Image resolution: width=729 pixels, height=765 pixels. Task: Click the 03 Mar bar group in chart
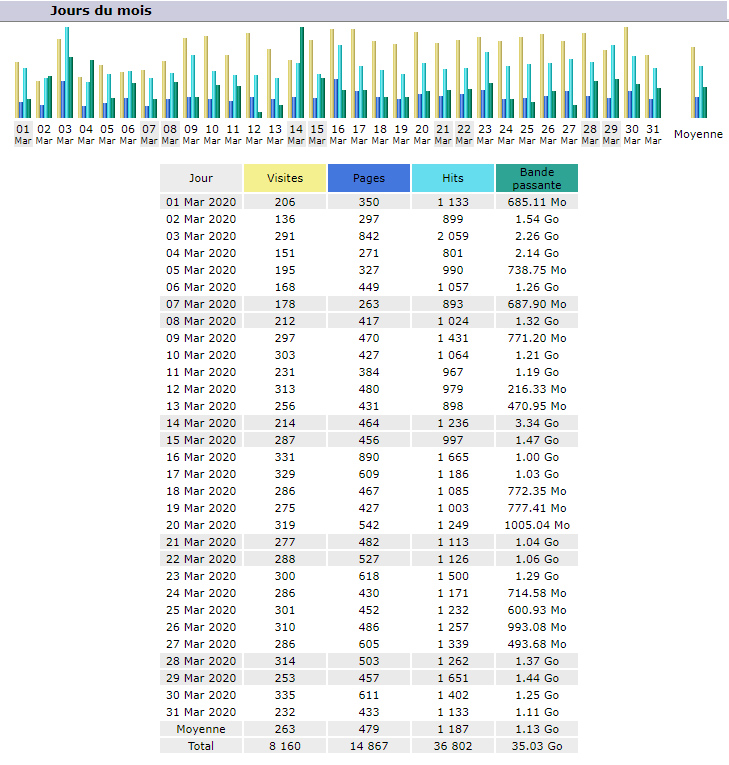coord(65,73)
